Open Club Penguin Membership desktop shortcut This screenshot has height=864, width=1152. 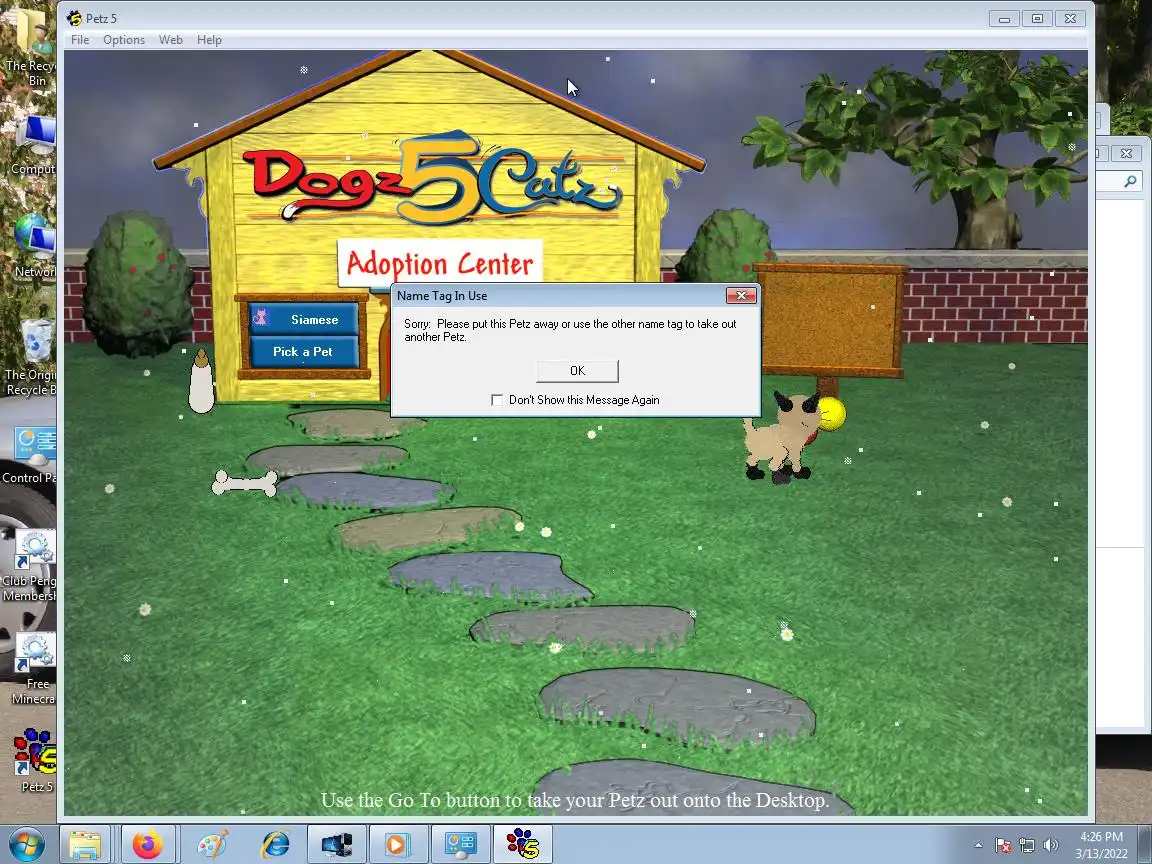pos(29,566)
